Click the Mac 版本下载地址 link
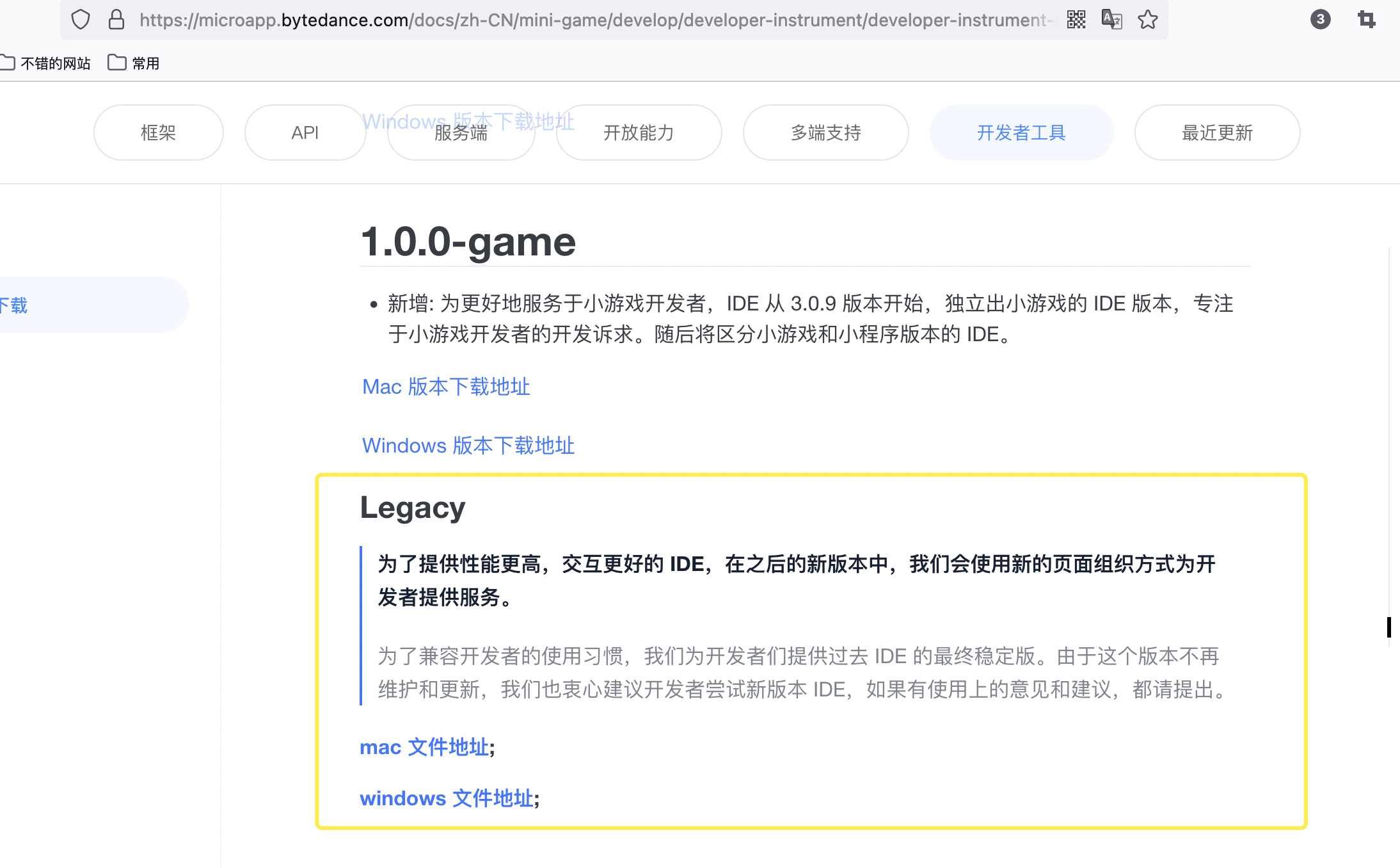The width and height of the screenshot is (1400, 868). [446, 387]
